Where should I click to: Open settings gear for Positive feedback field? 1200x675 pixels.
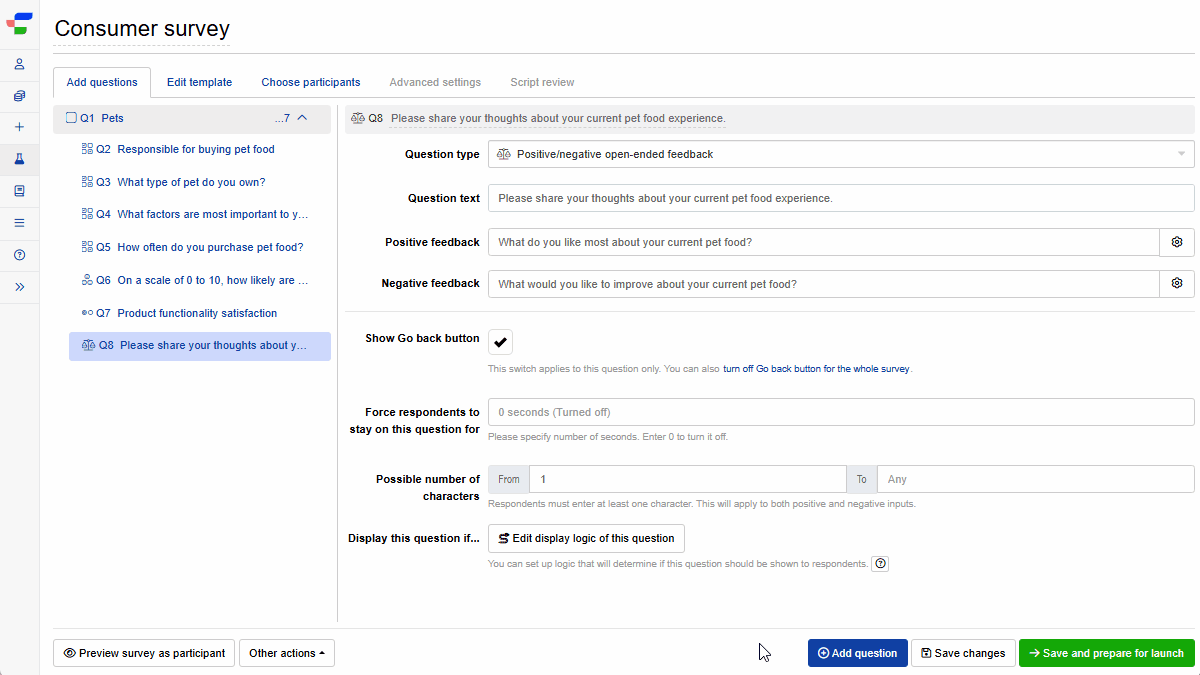click(x=1177, y=242)
